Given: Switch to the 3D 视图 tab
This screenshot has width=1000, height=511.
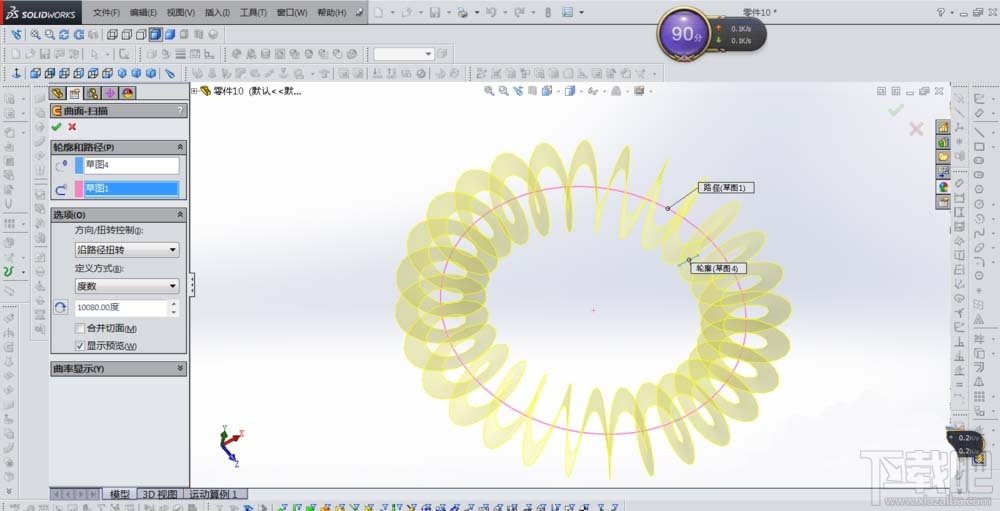Looking at the screenshot, I should pos(159,494).
